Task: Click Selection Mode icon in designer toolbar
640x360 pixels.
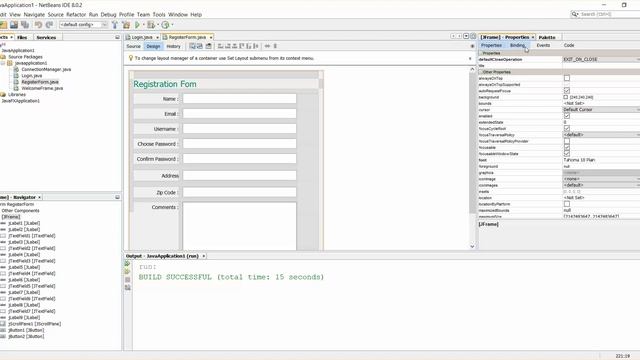Action: 192,46
